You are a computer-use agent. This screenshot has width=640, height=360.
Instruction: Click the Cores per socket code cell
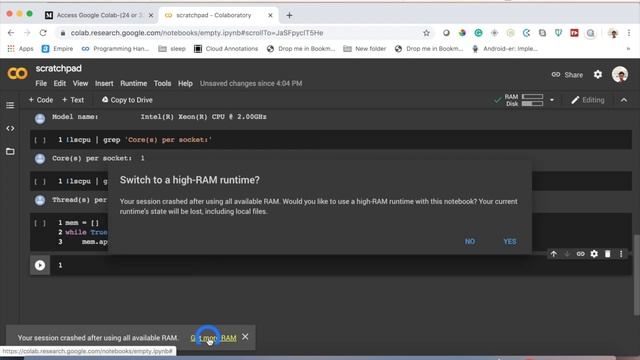click(x=331, y=140)
